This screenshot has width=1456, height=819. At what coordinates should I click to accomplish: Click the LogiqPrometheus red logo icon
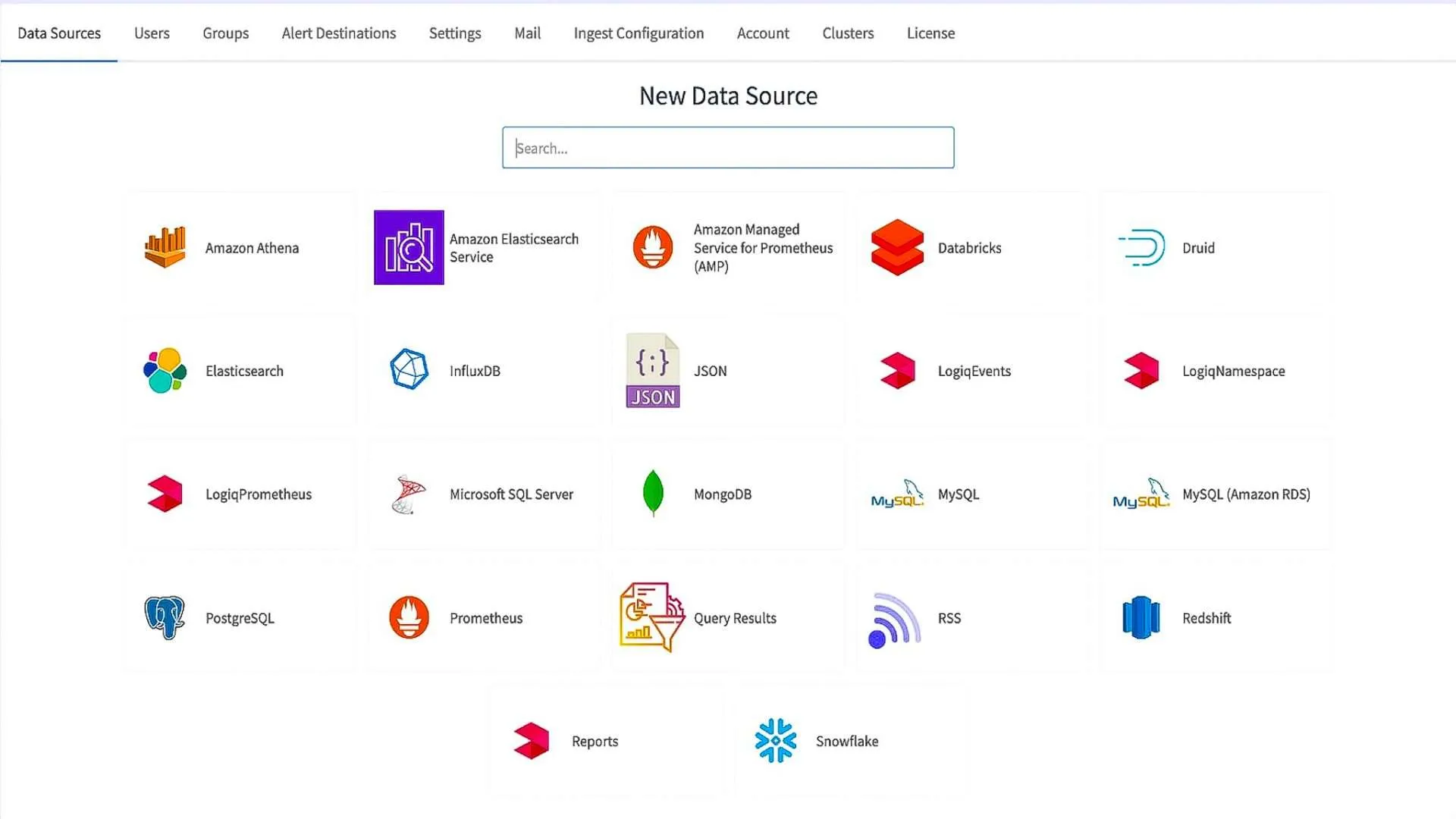pos(165,494)
